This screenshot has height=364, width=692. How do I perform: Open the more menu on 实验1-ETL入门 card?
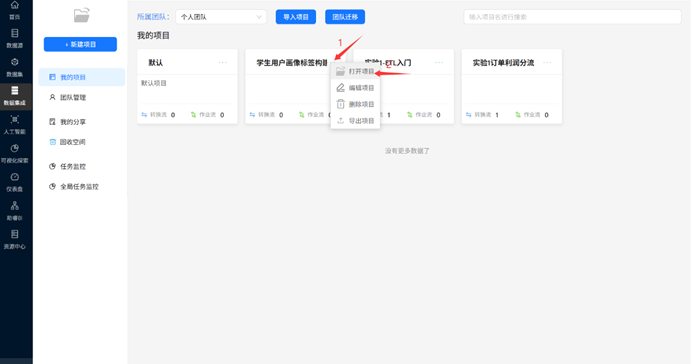pyautogui.click(x=439, y=63)
